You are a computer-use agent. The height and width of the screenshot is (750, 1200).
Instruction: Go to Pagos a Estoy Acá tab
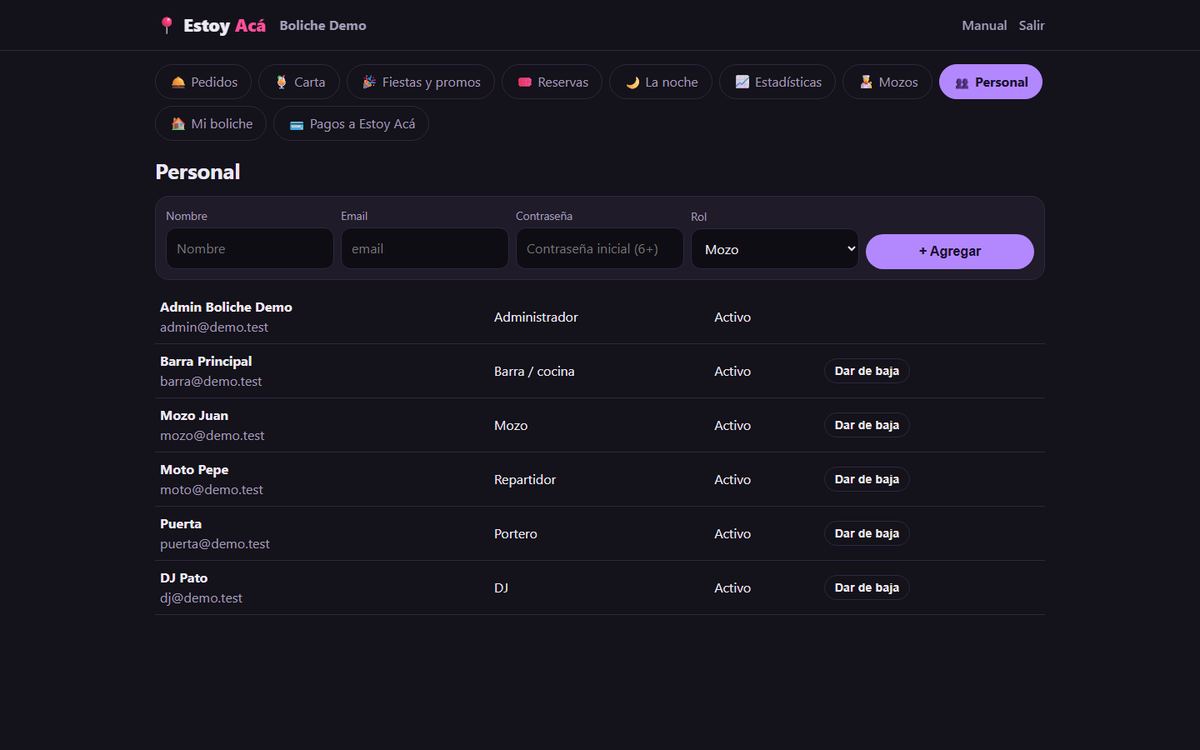click(x=351, y=124)
